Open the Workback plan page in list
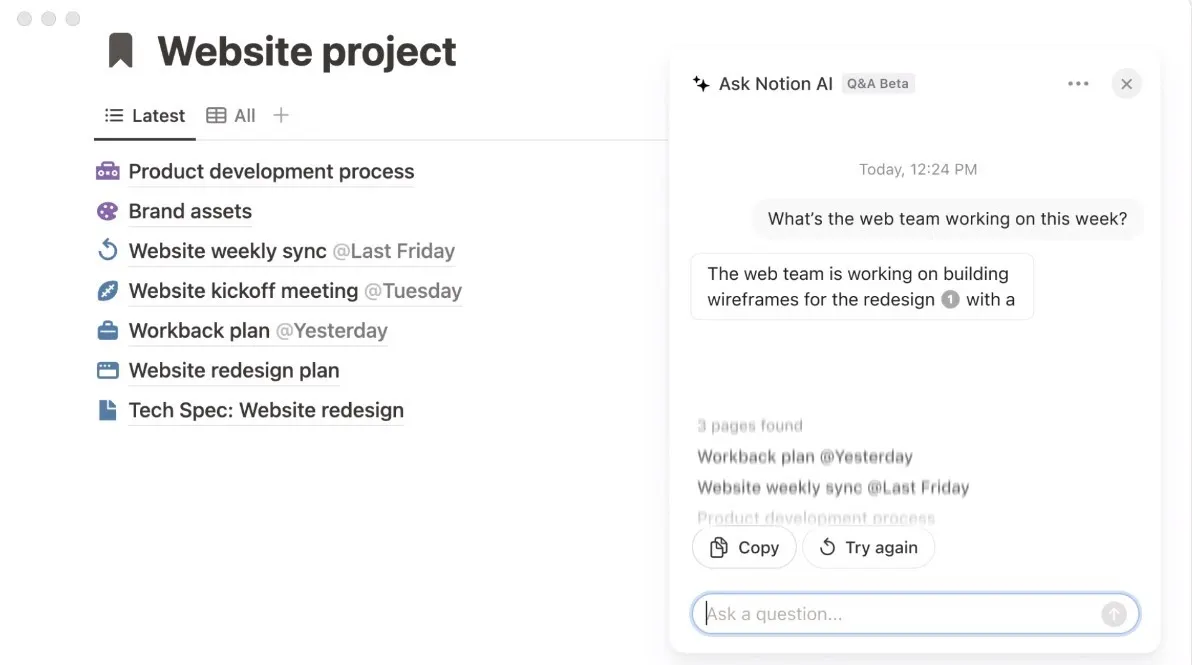 (258, 331)
